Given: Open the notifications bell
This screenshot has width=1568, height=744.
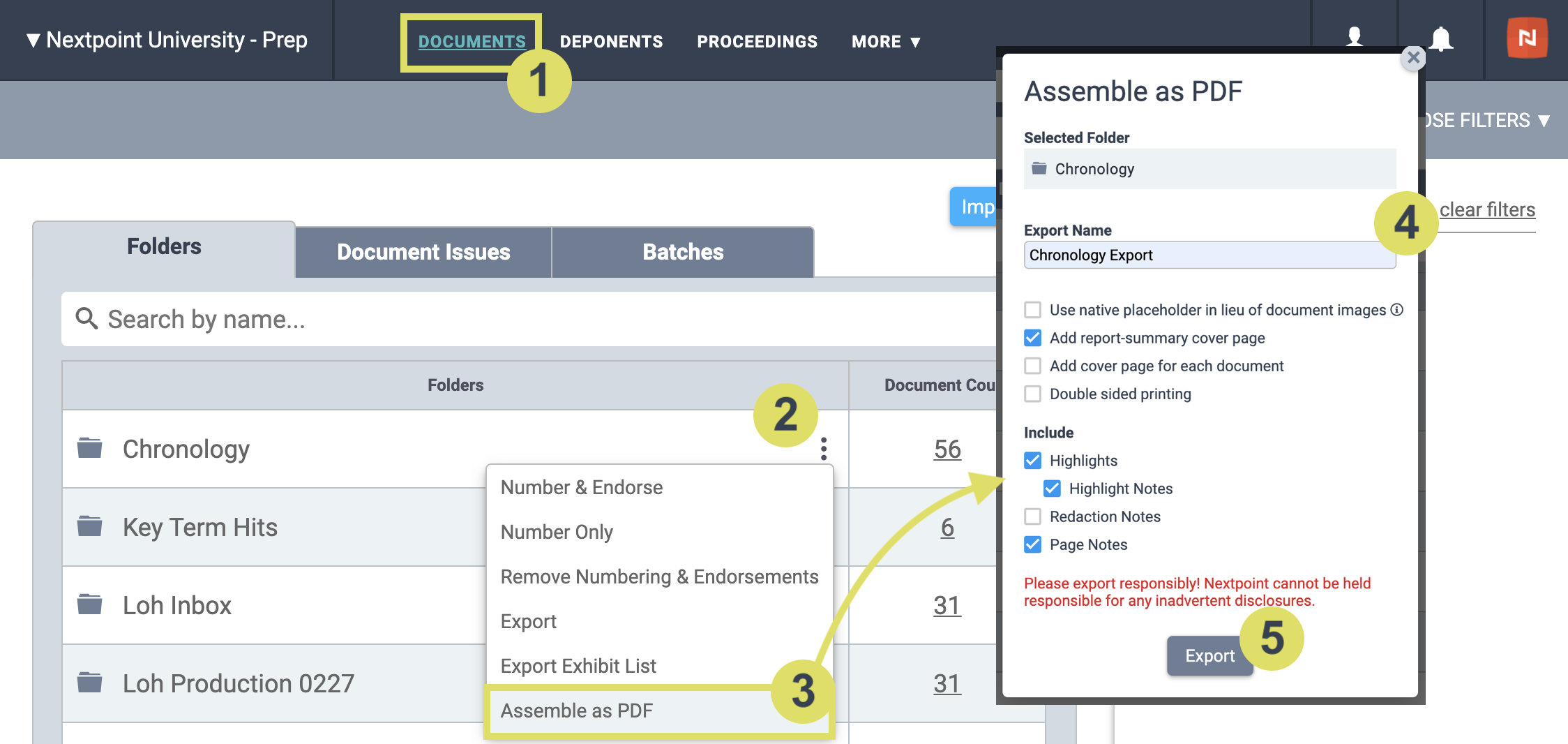Looking at the screenshot, I should click(x=1441, y=39).
